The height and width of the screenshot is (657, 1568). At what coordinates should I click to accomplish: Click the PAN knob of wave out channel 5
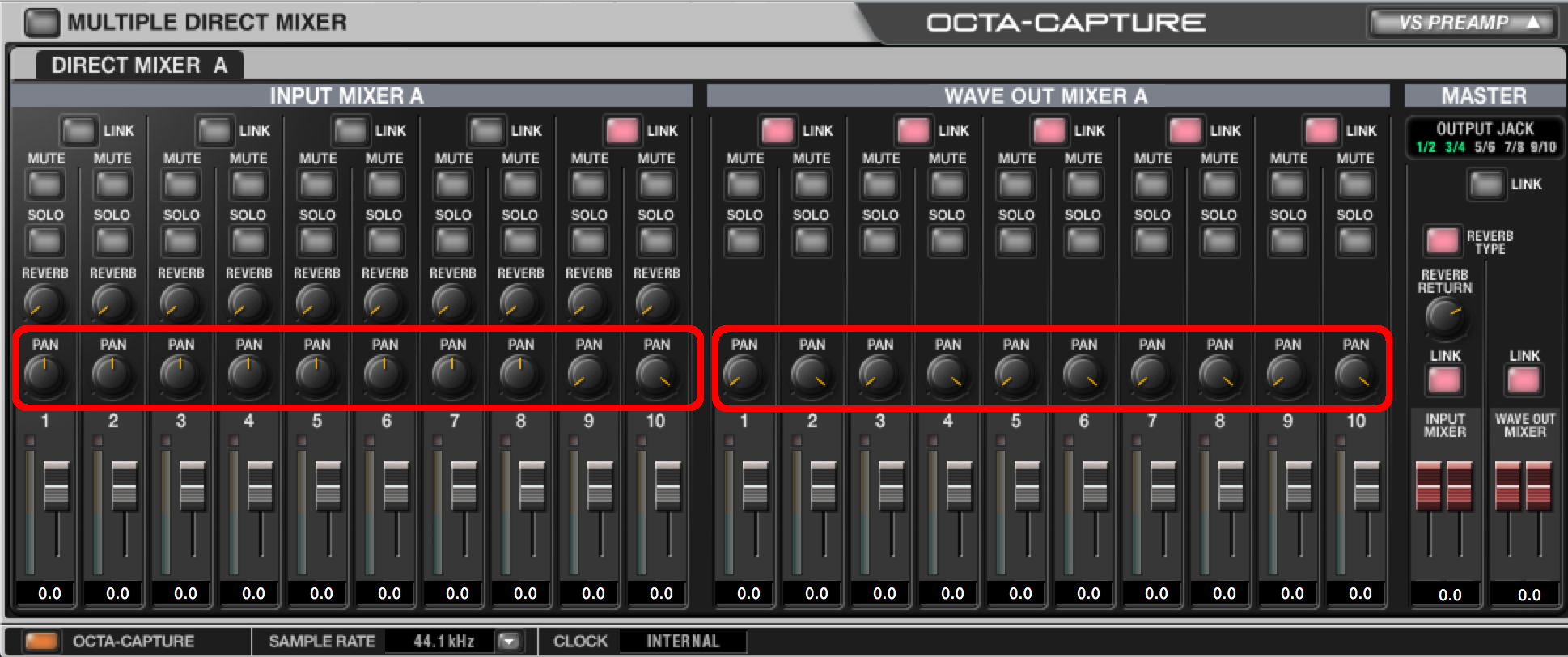click(x=1015, y=375)
